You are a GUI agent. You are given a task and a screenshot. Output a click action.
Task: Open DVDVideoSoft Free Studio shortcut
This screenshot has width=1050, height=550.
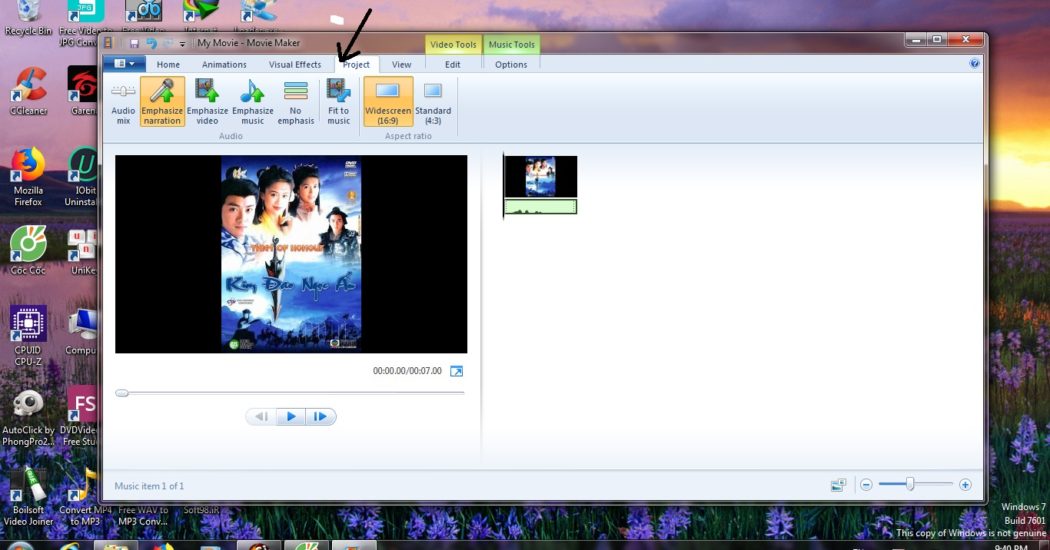pos(80,418)
